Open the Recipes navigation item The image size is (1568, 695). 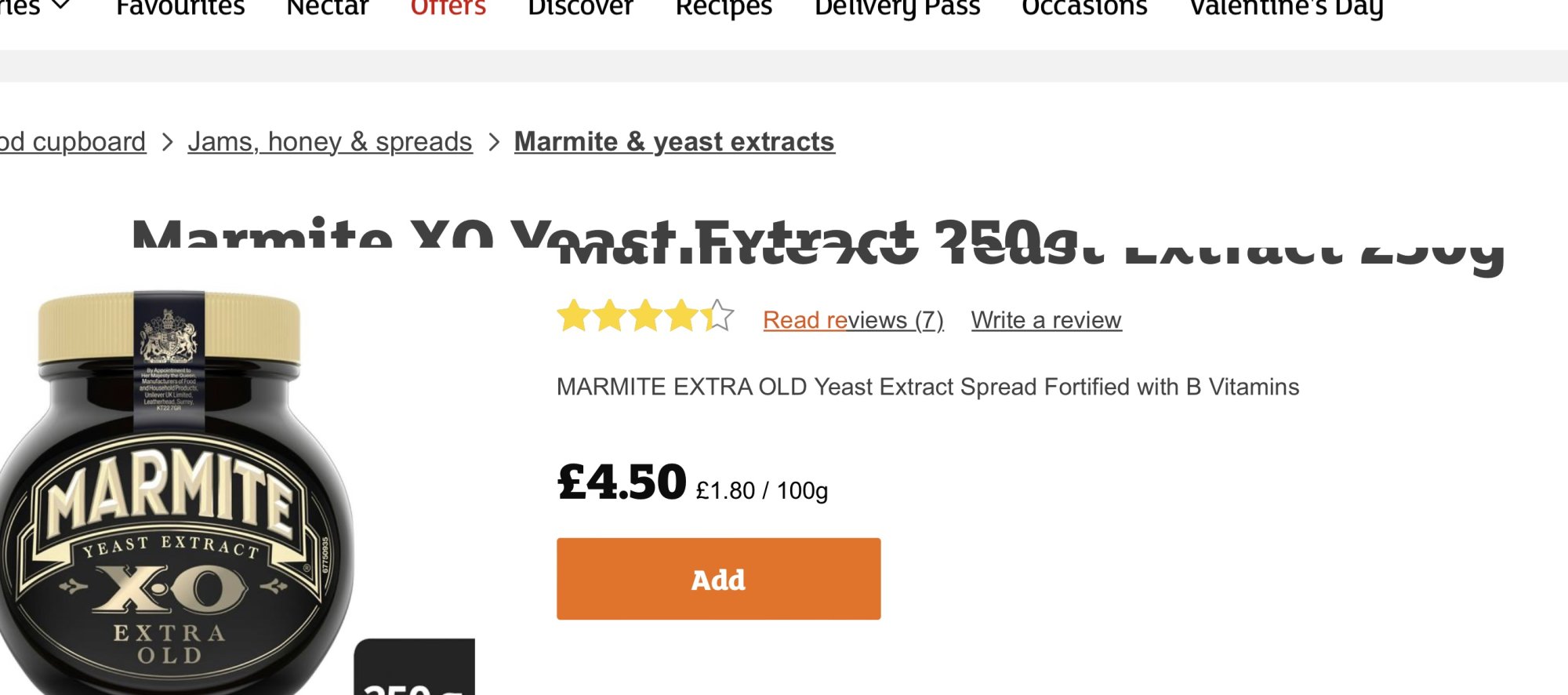click(724, 8)
